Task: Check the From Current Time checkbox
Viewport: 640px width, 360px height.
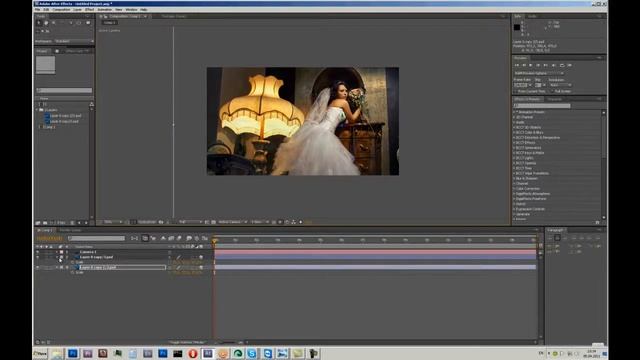Action: [515, 91]
